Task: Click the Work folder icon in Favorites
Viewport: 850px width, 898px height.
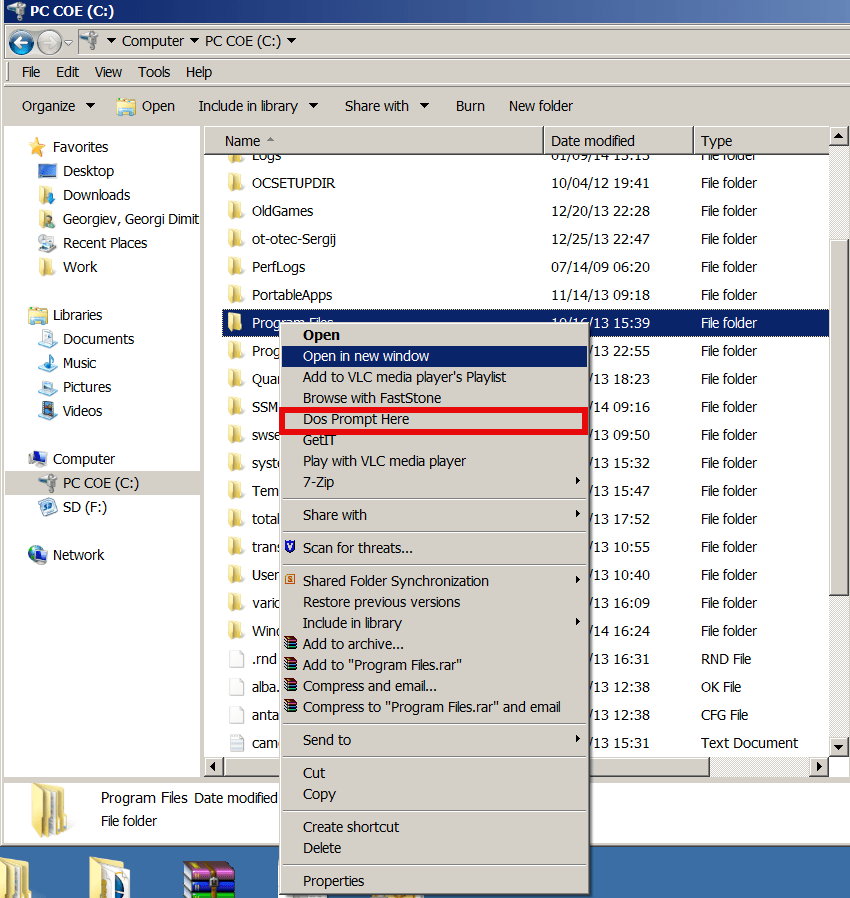Action: point(47,267)
